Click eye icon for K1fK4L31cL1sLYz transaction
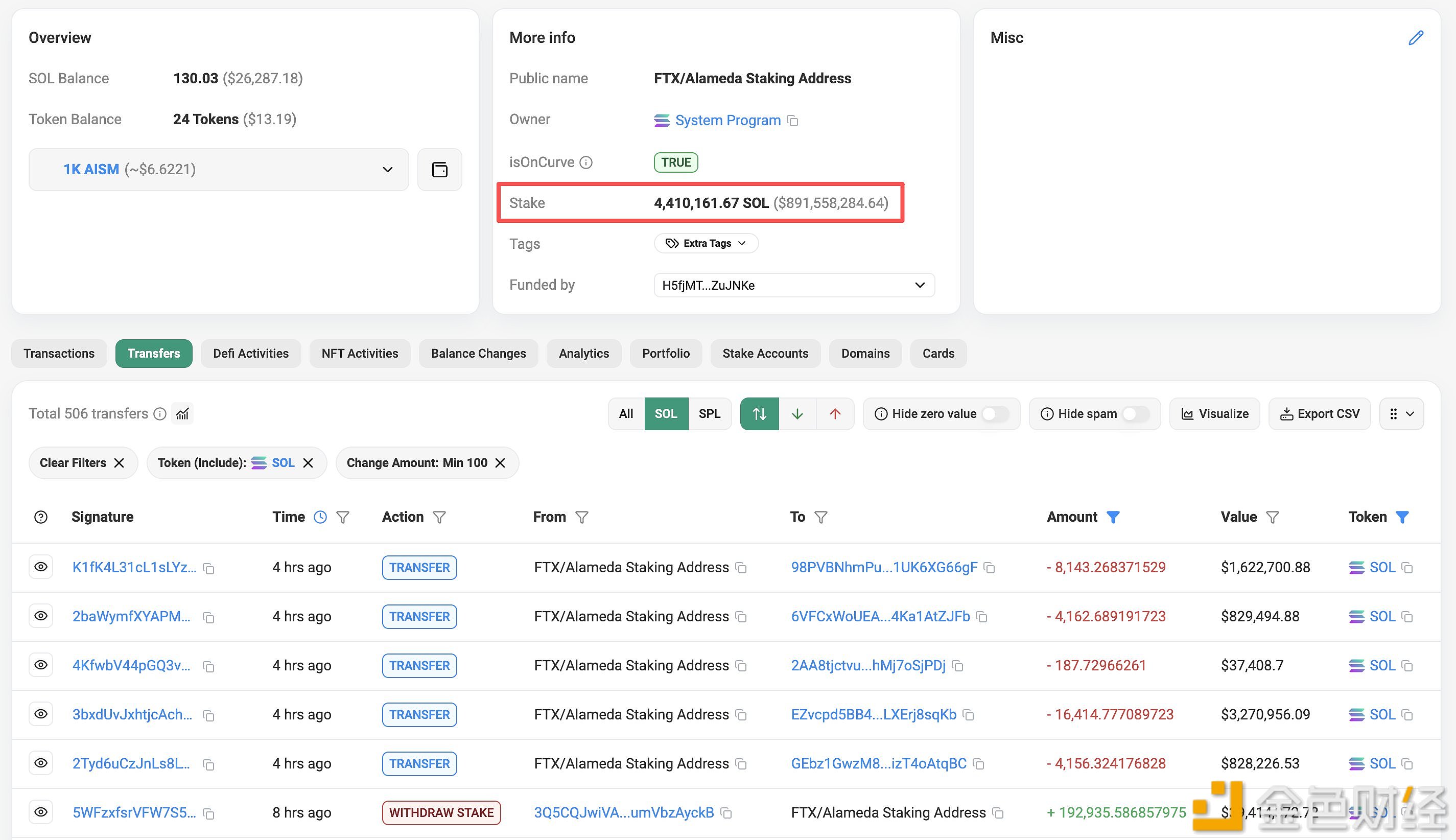 click(41, 567)
